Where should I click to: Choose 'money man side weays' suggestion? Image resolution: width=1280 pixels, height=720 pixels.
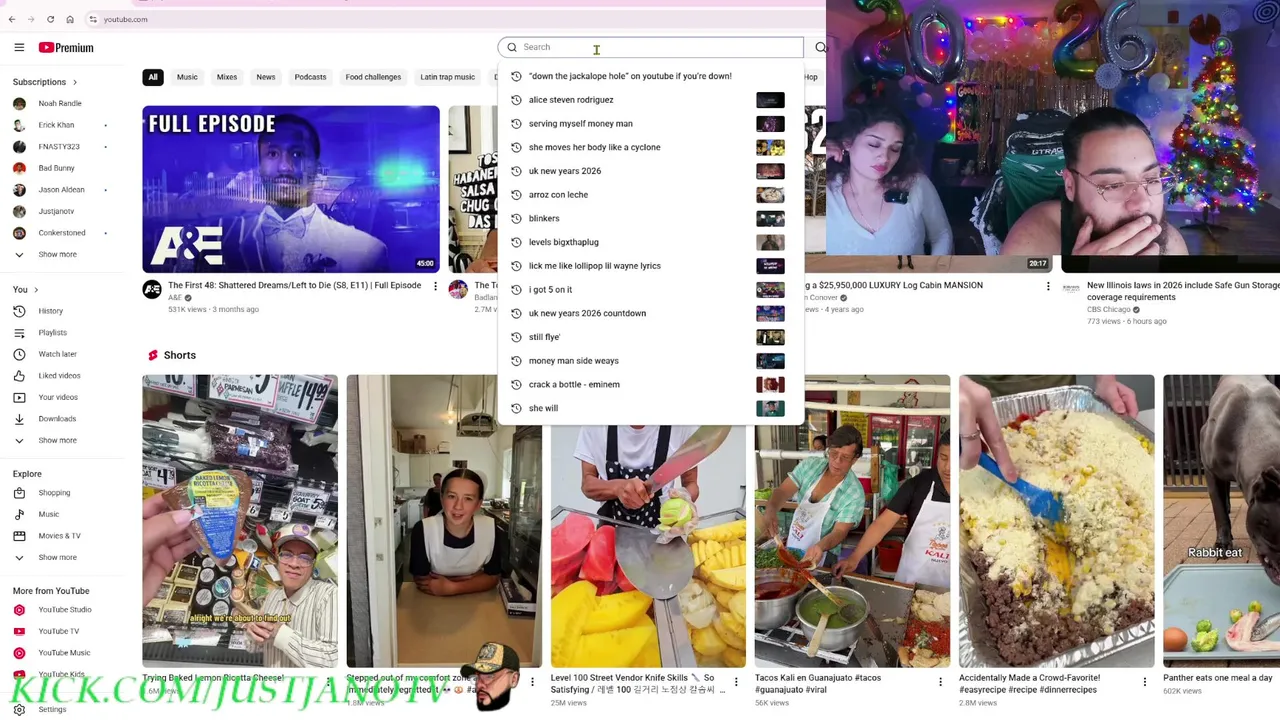[x=650, y=361]
